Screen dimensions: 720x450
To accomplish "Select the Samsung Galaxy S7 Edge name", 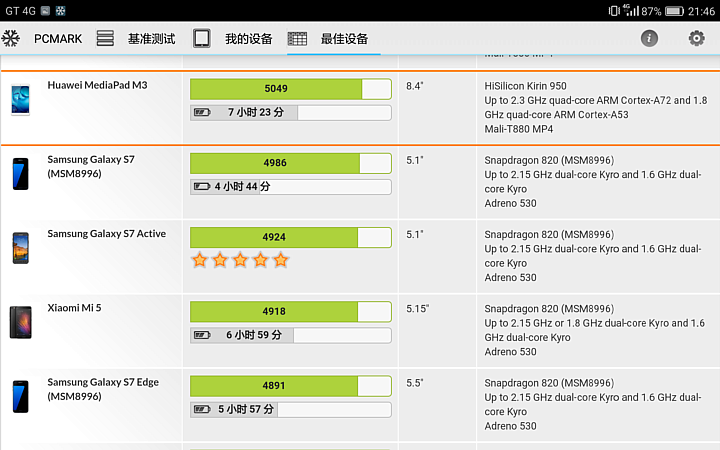I will click(x=103, y=389).
